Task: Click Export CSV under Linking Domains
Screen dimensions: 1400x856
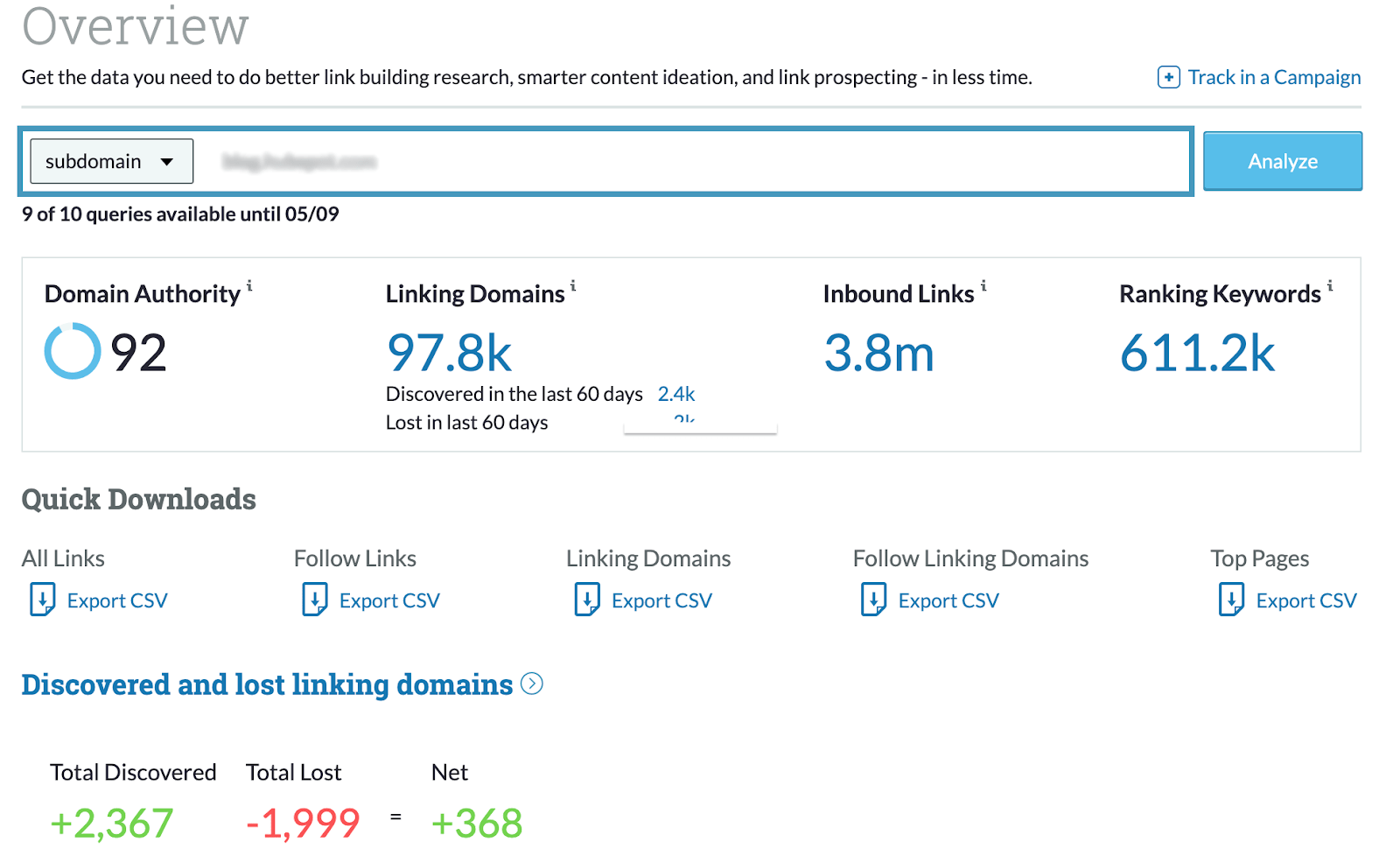Action: click(661, 600)
